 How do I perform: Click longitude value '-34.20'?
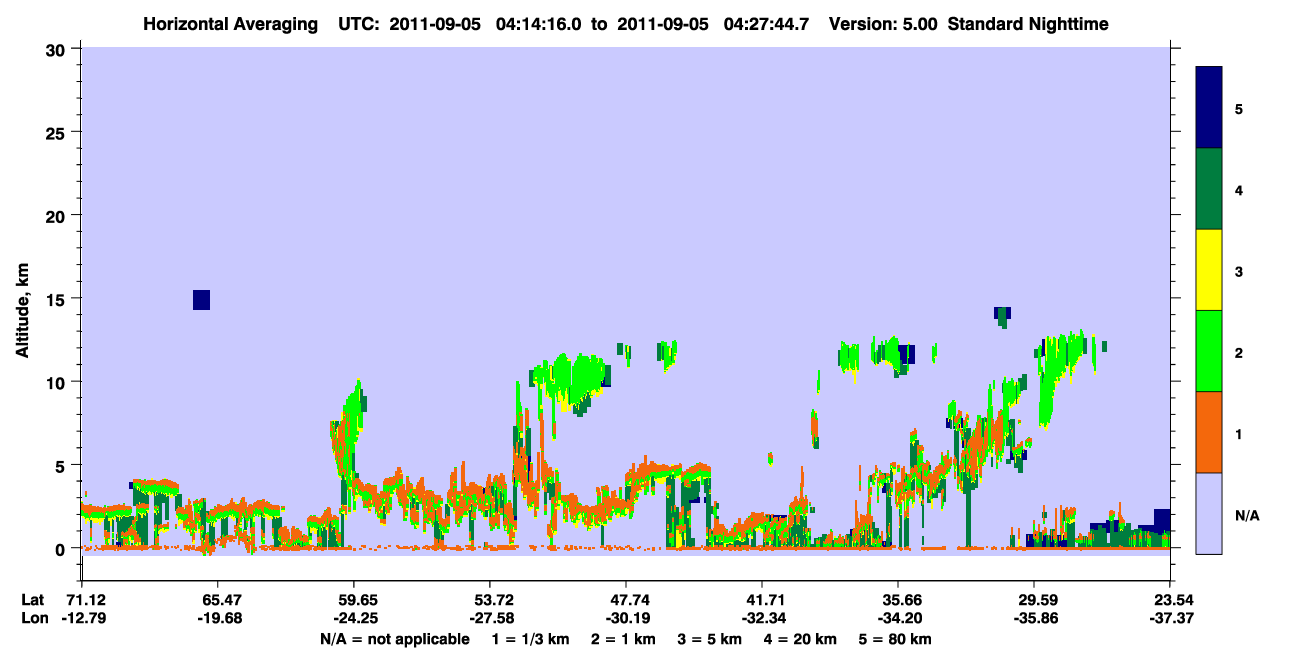[898, 618]
